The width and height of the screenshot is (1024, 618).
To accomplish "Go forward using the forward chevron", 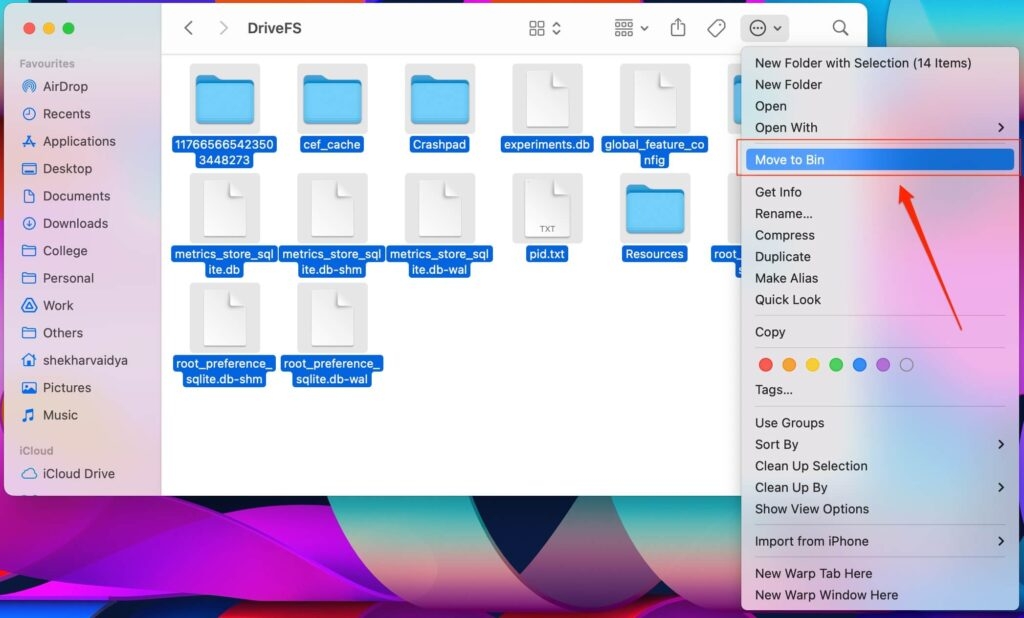I will (223, 28).
